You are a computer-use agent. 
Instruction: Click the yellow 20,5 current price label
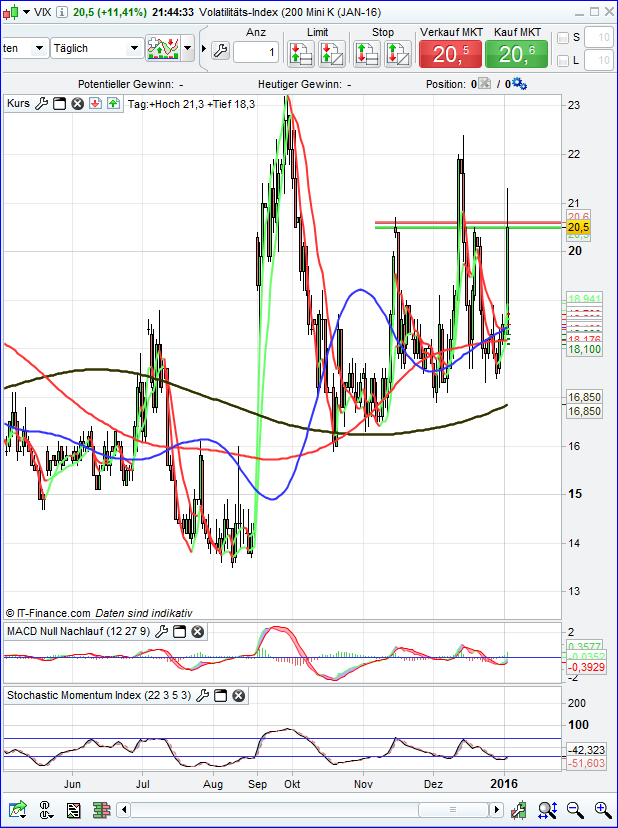[578, 227]
